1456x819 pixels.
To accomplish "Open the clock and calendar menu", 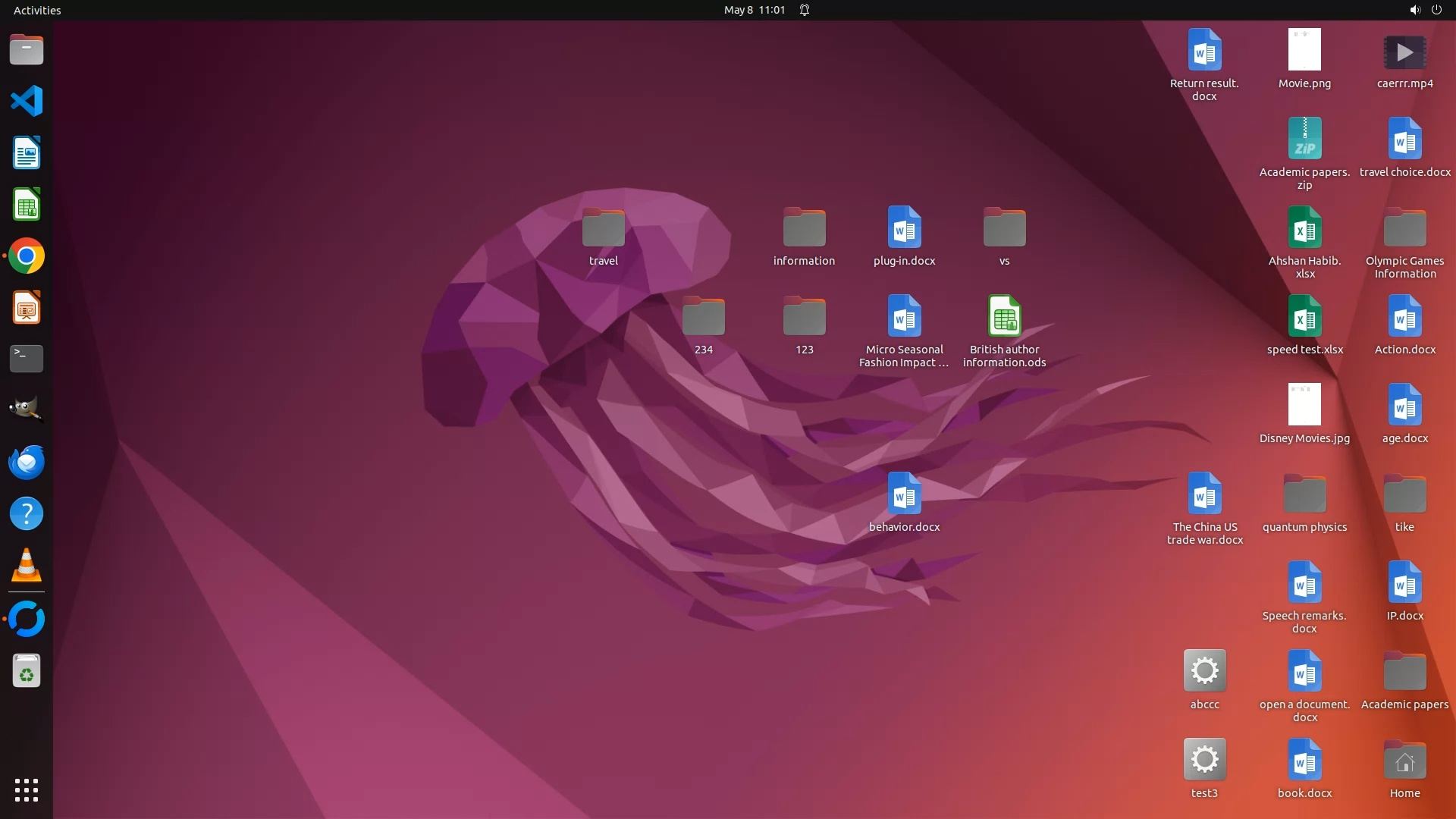I will 754,10.
